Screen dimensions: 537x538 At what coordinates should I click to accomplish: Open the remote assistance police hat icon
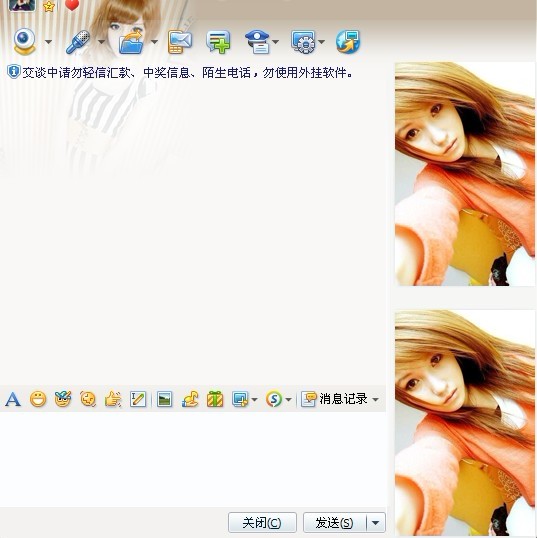pyautogui.click(x=258, y=42)
